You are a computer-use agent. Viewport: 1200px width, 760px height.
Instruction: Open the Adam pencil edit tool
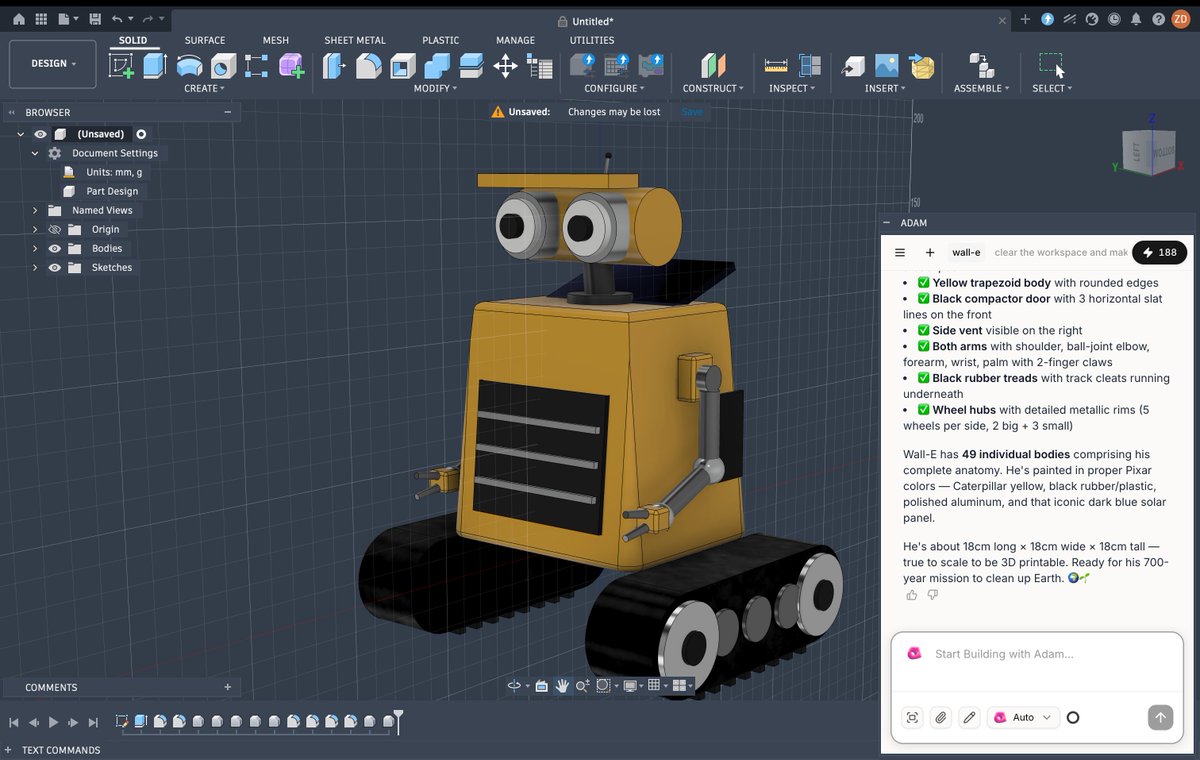pos(968,717)
